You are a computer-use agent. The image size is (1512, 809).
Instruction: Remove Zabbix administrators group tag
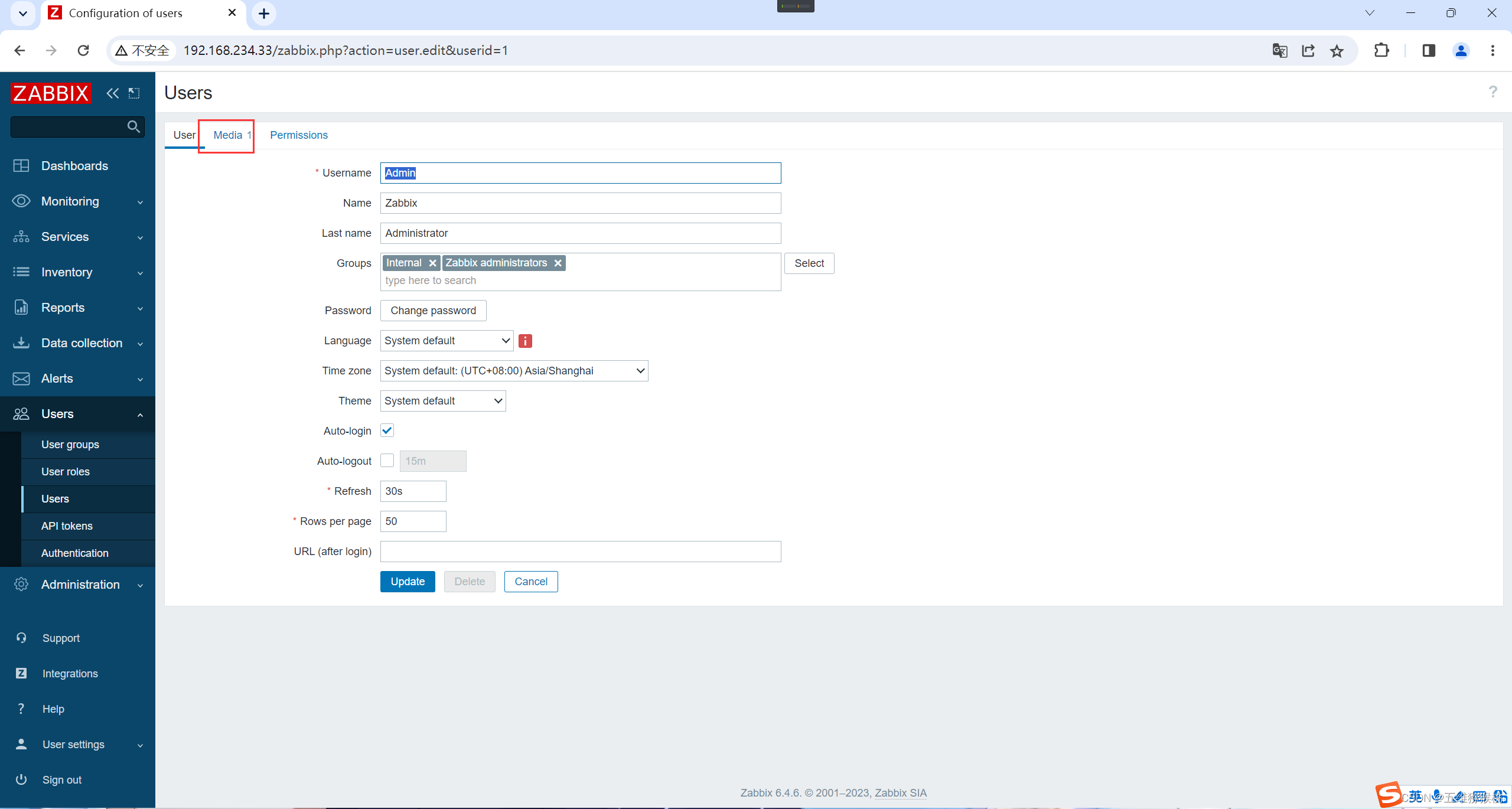coord(557,262)
